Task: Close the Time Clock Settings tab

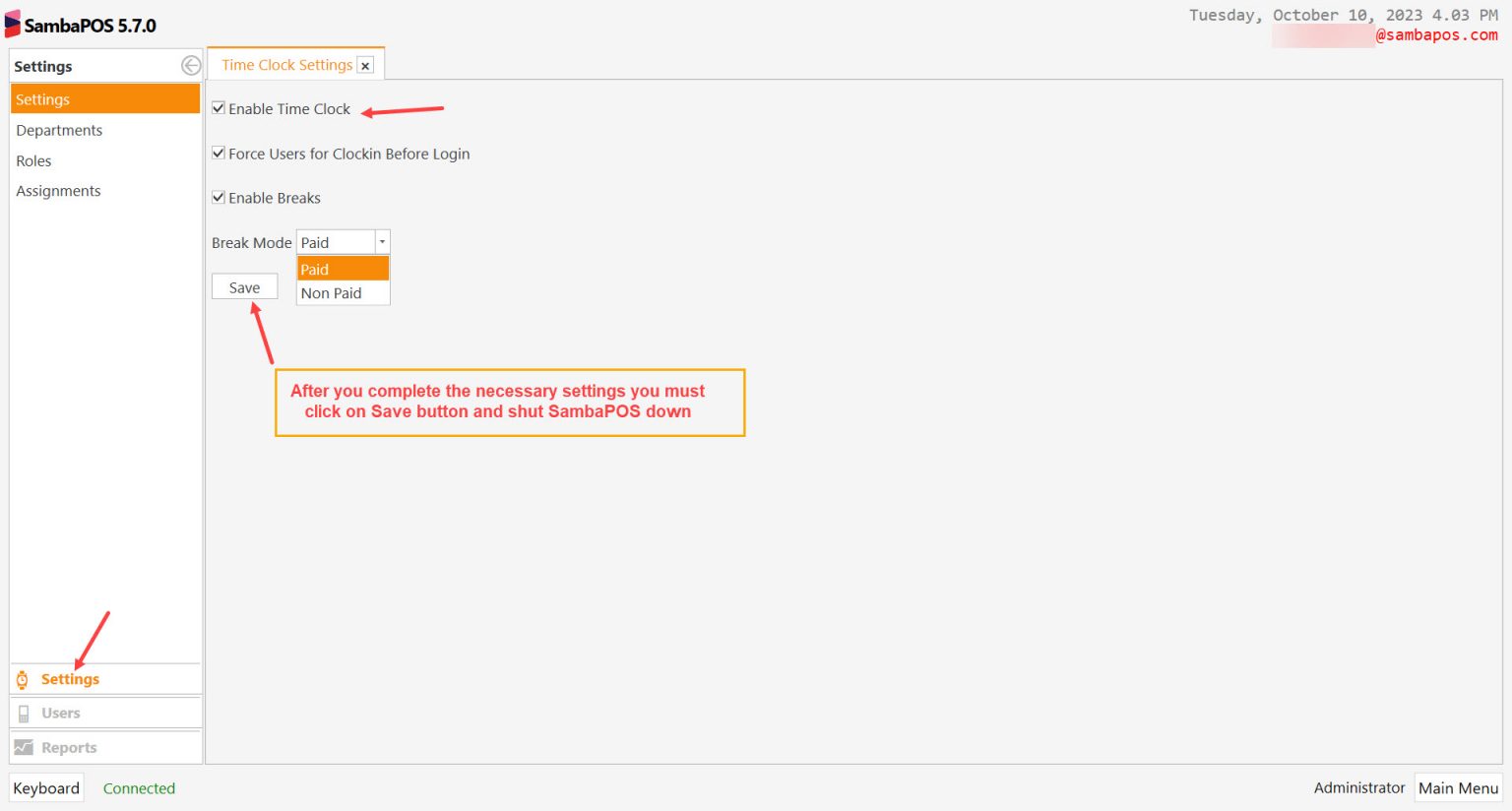Action: (366, 65)
